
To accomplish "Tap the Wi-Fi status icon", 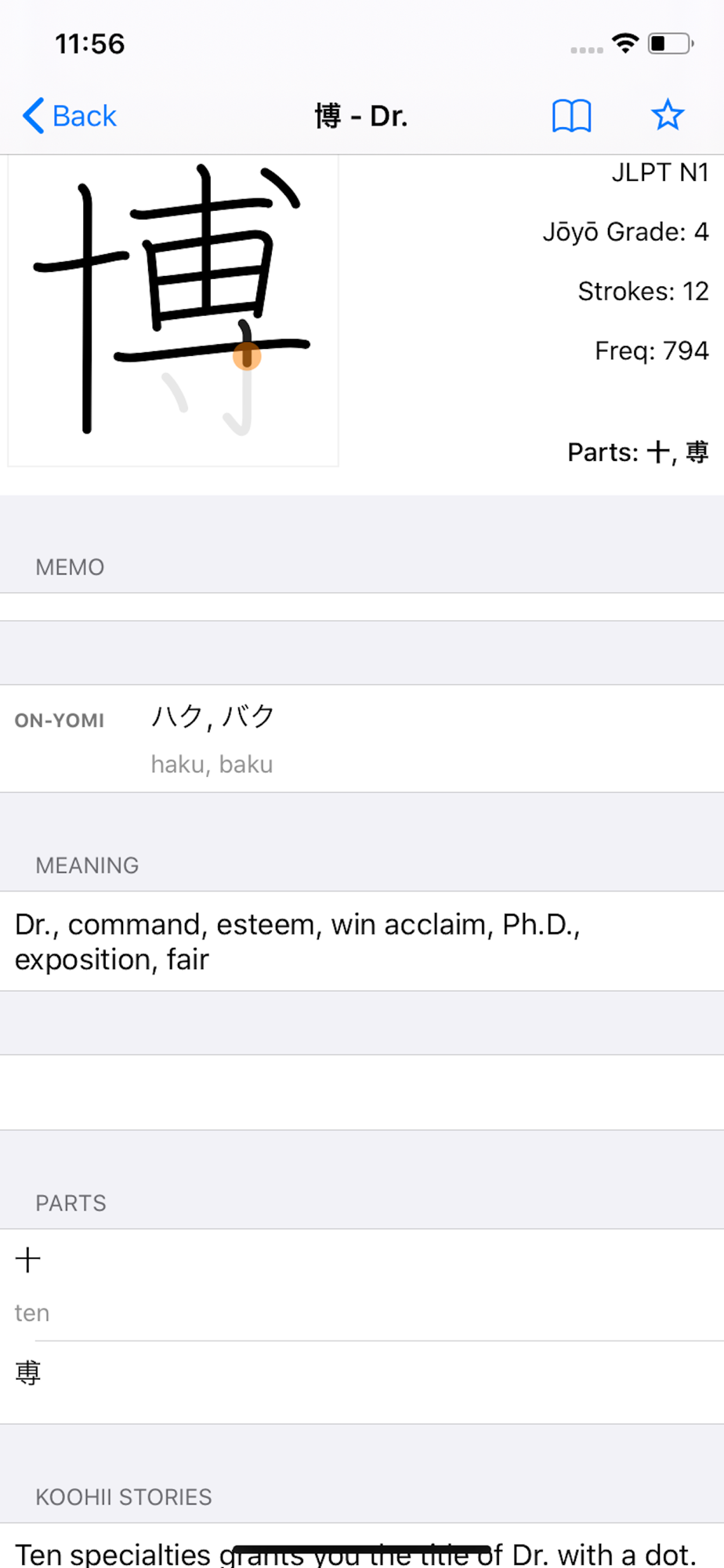I will 624,43.
